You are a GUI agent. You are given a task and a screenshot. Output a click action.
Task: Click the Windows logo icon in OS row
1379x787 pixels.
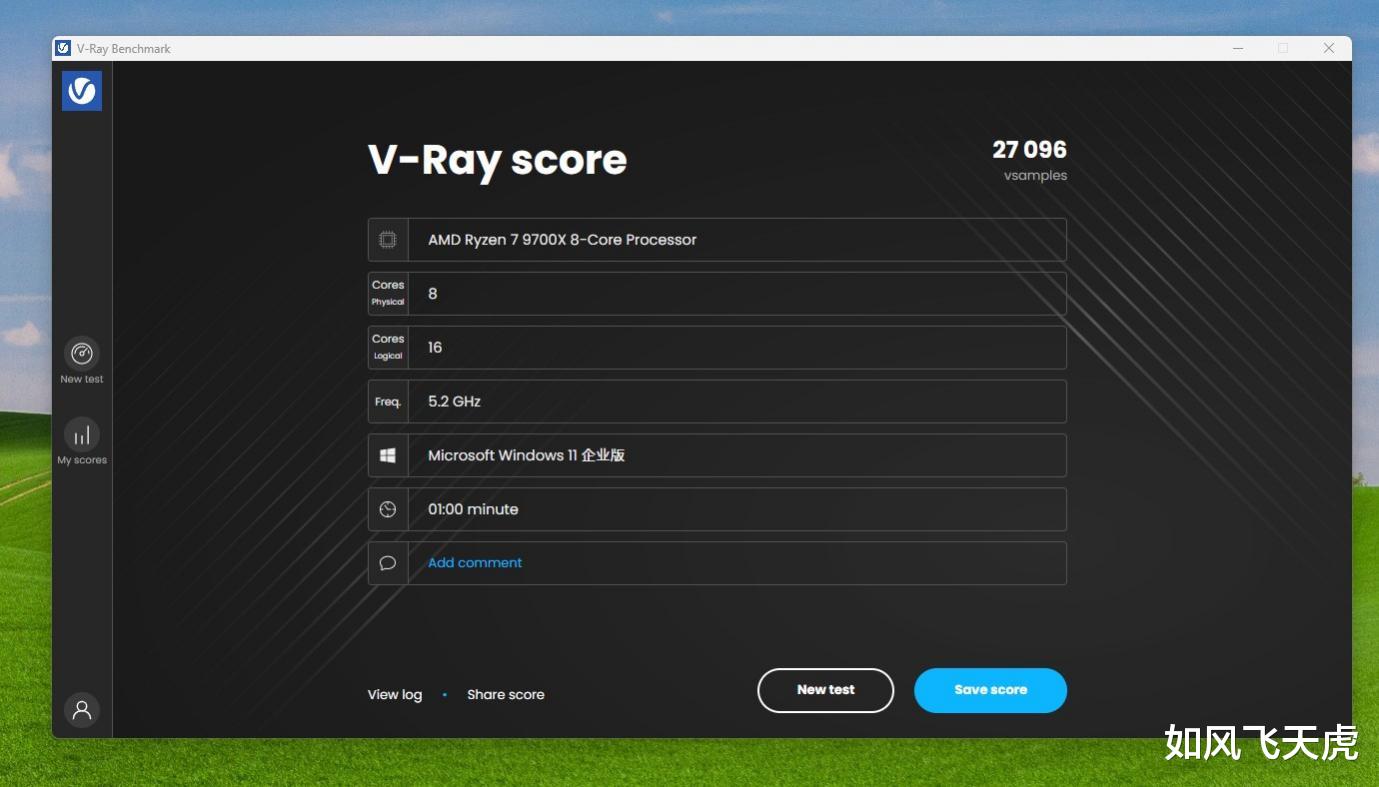tap(388, 455)
